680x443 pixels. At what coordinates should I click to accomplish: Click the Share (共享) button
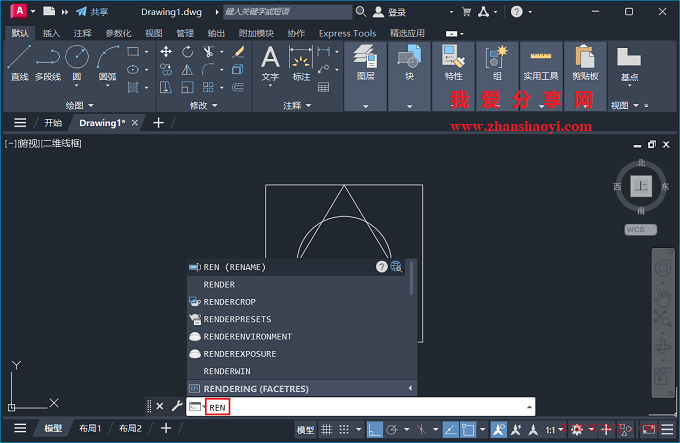[92, 12]
